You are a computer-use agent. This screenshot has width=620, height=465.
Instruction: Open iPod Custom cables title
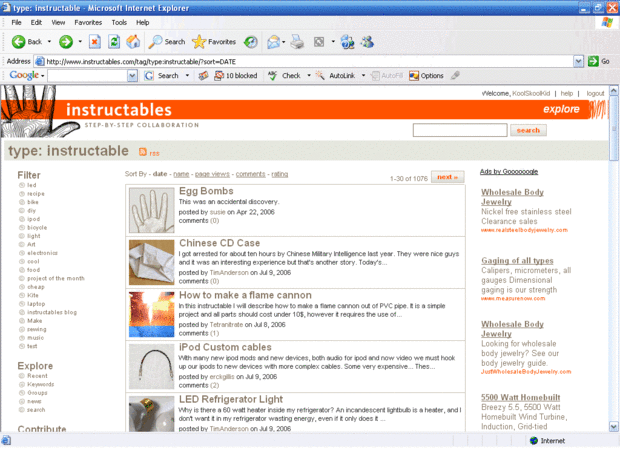[x=225, y=347]
